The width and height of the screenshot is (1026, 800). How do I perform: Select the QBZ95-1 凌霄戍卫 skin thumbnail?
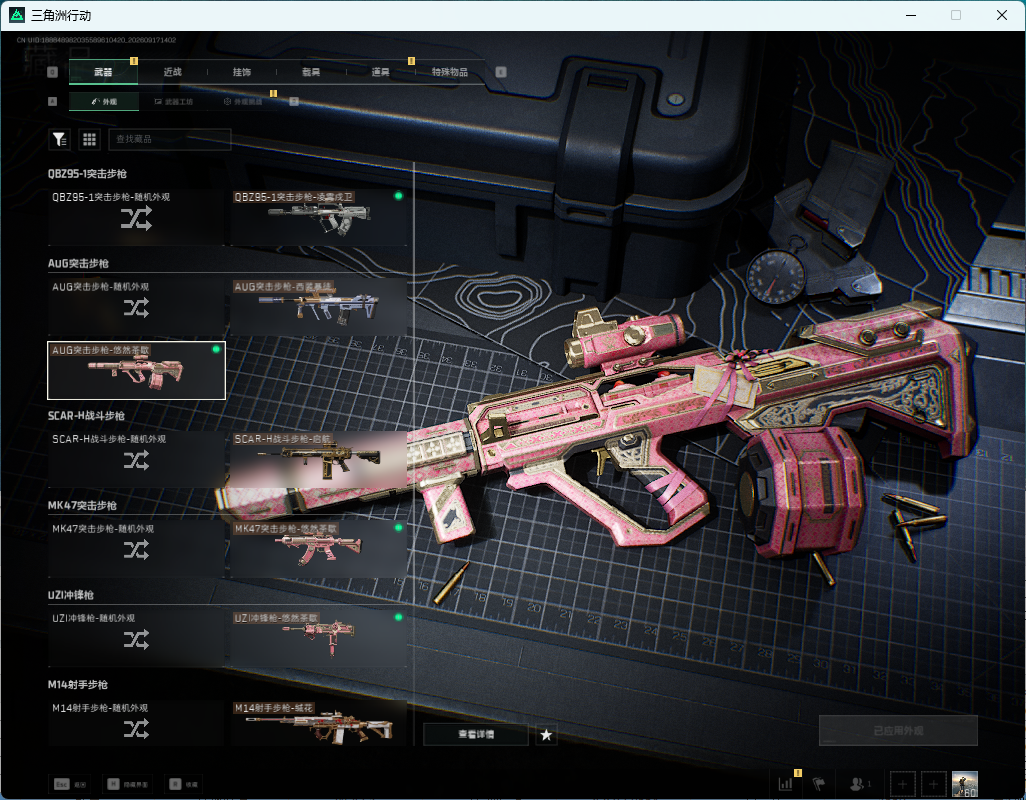319,217
